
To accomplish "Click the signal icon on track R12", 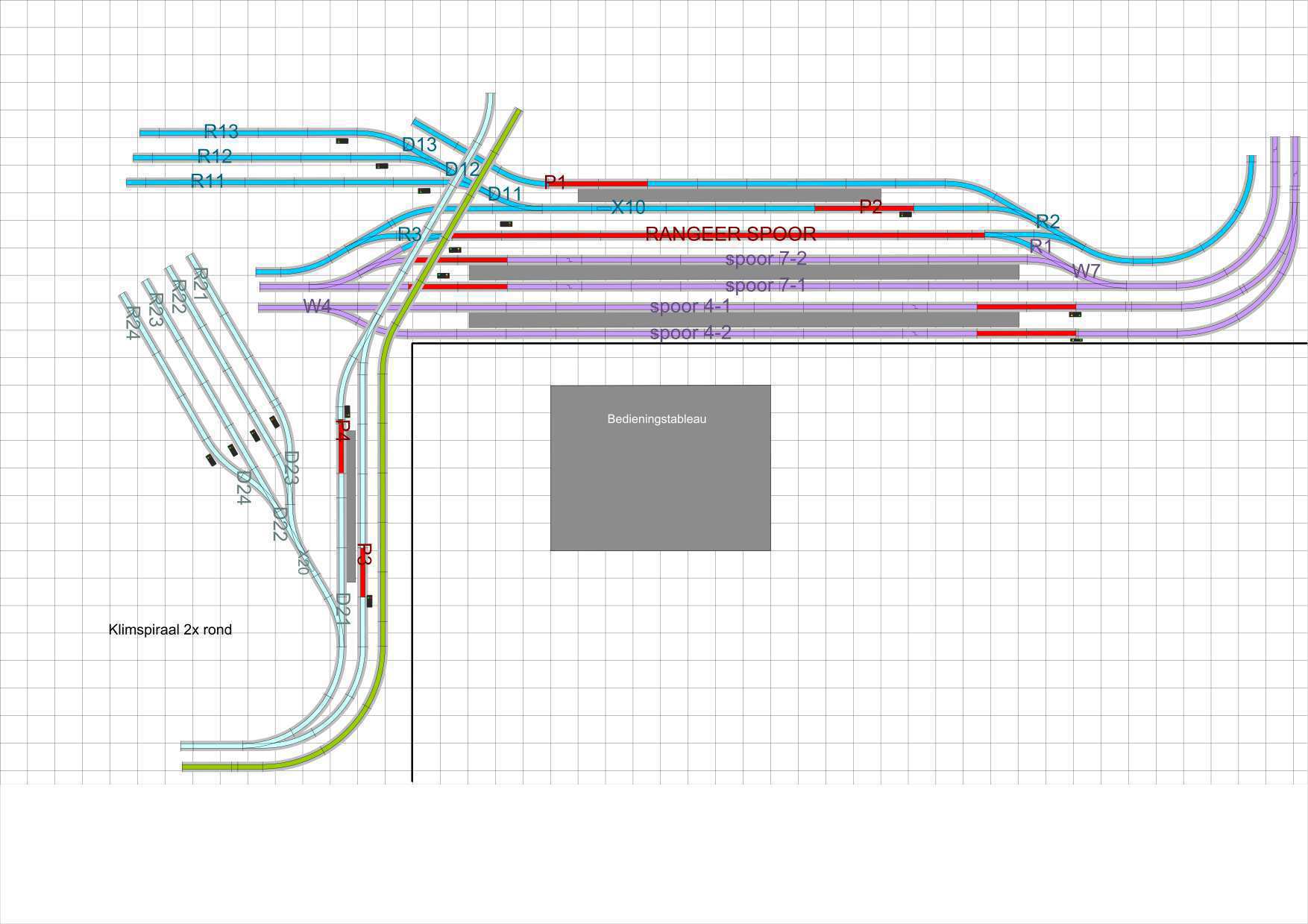I will point(382,166).
